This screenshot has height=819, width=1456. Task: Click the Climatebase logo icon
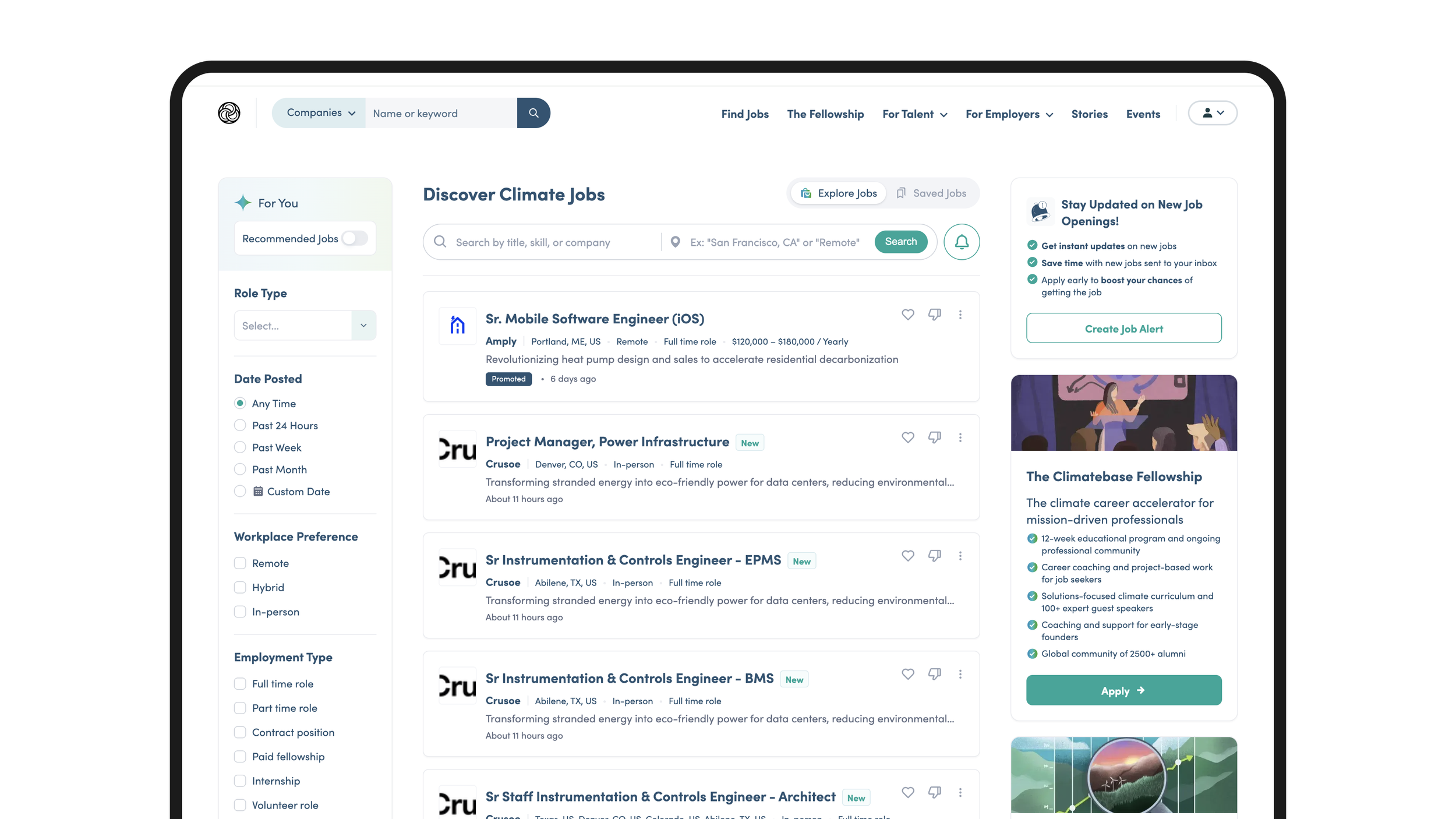229,113
